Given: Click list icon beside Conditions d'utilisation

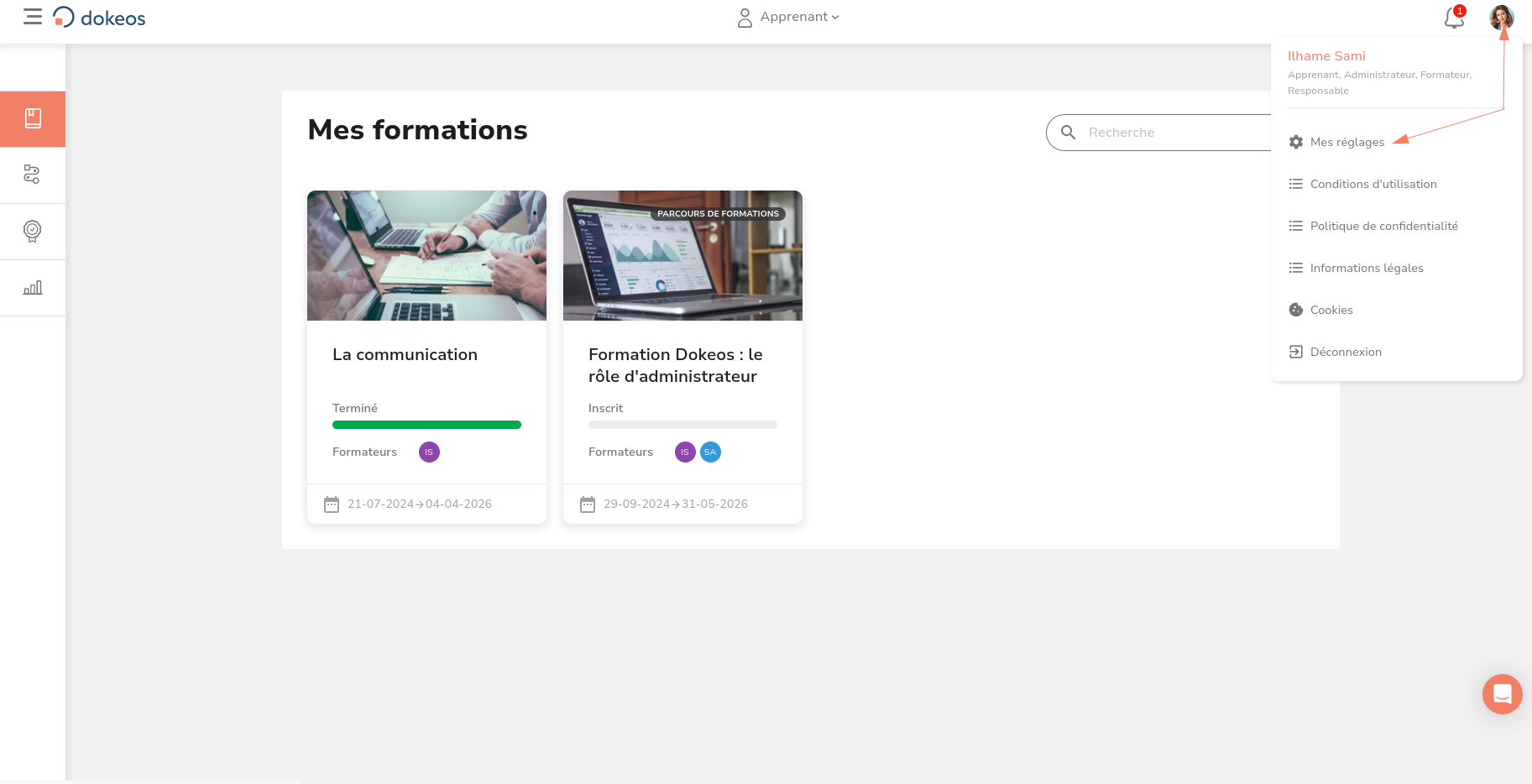Looking at the screenshot, I should coord(1296,184).
